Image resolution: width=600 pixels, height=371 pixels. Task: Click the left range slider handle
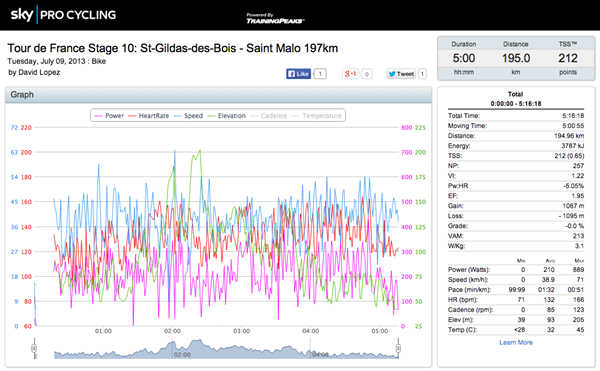34,348
